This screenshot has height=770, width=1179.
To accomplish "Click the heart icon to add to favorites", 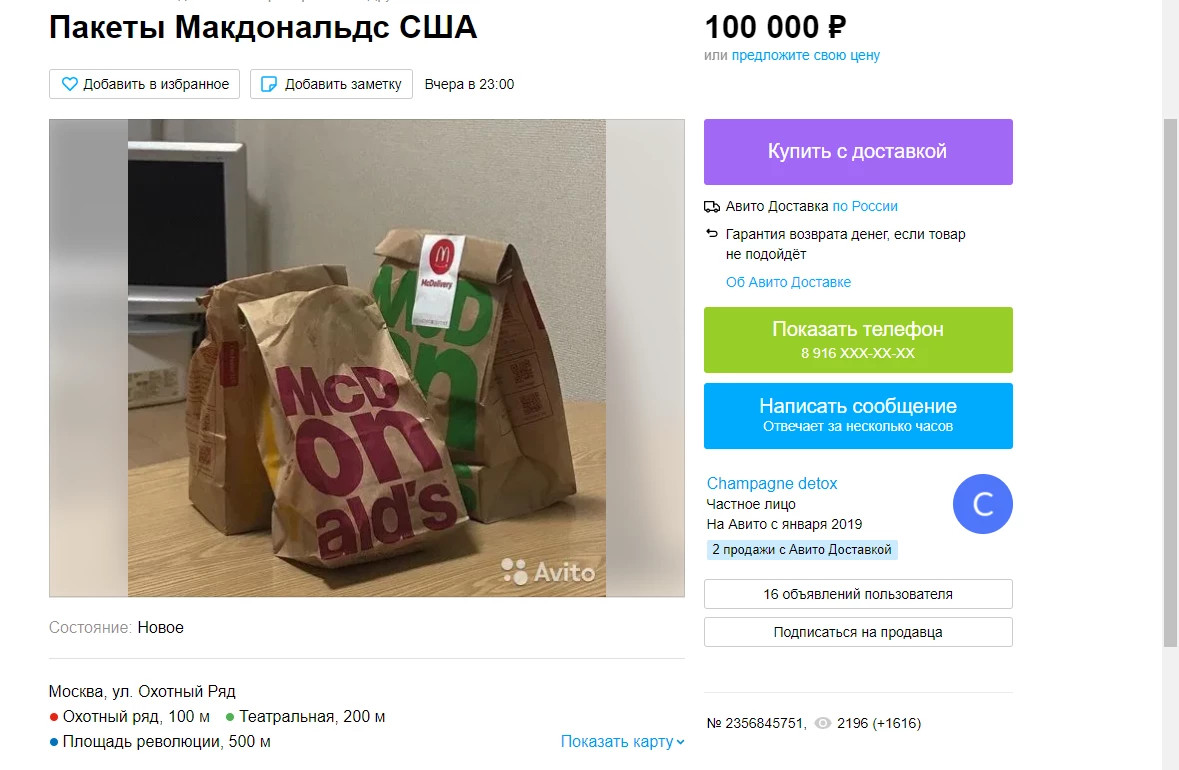I will pyautogui.click(x=69, y=84).
